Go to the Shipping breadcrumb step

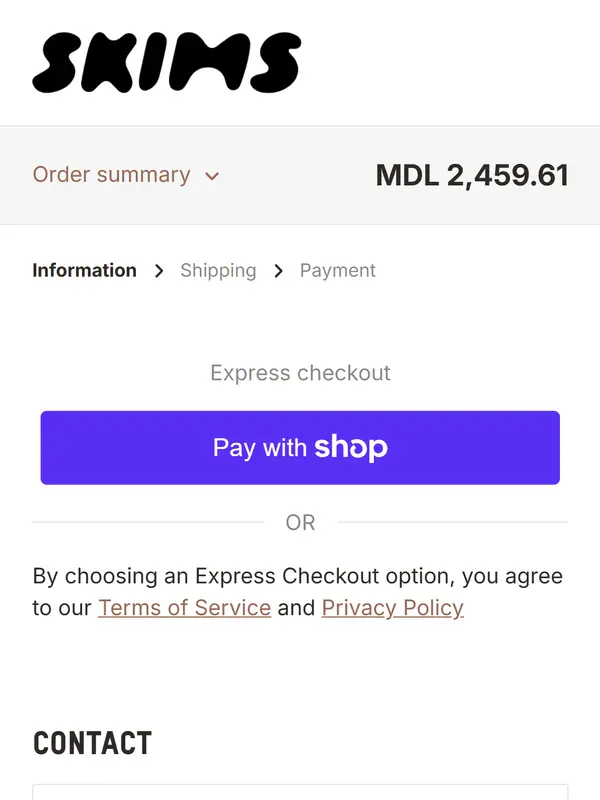[218, 270]
